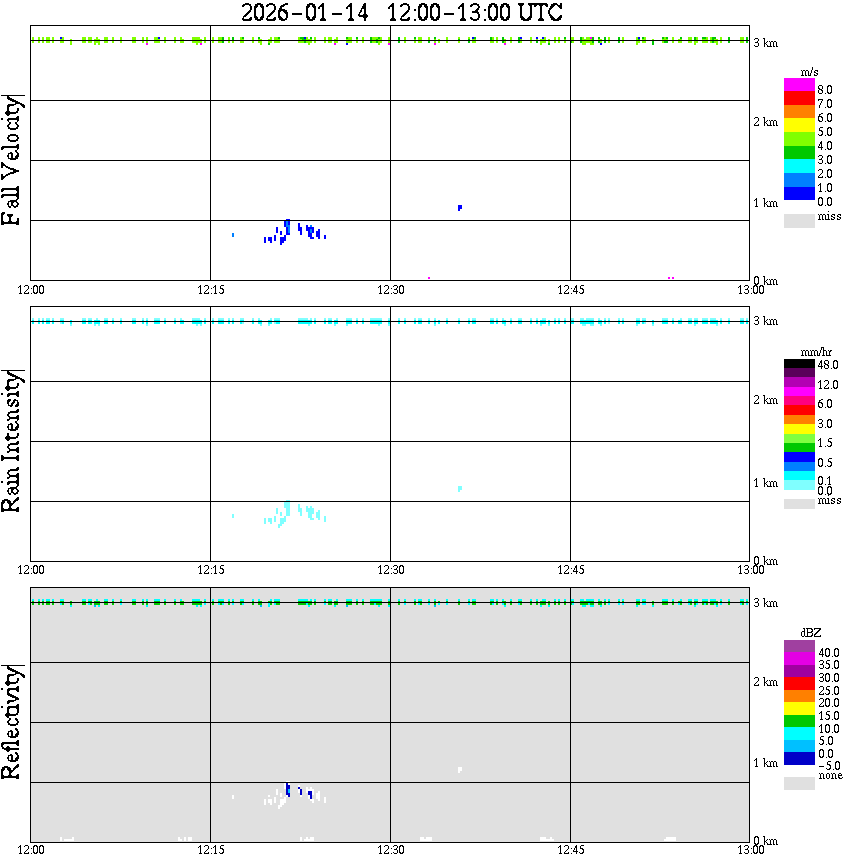850x868 pixels.
Task: Select the m/s unit label
Action: 809,72
